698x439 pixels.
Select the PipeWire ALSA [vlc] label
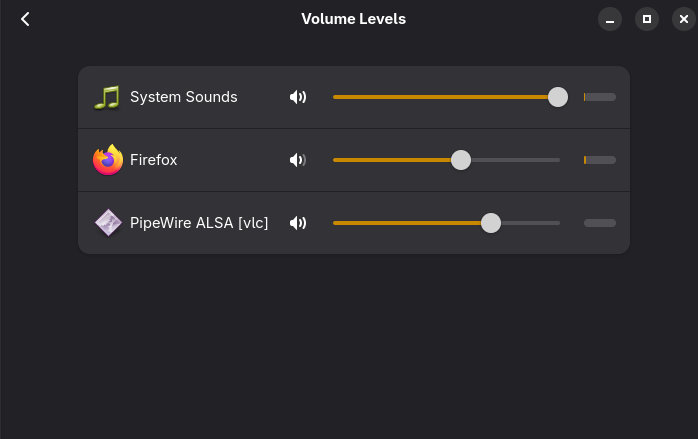(x=199, y=223)
